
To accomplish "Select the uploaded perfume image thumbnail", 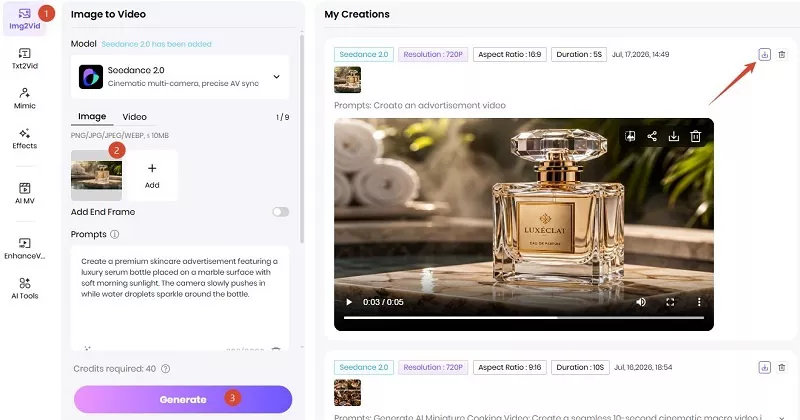I will [x=96, y=175].
